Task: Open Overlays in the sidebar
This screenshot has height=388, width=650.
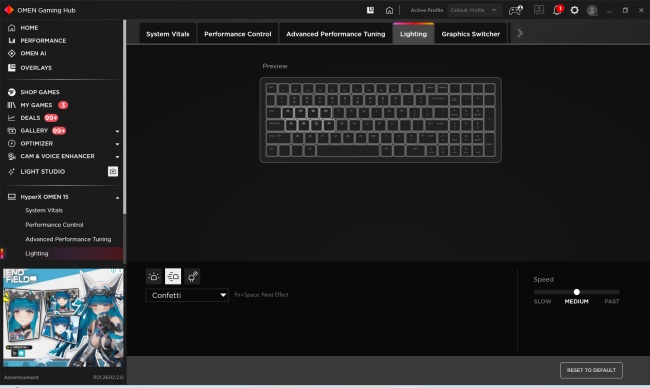Action: click(36, 68)
